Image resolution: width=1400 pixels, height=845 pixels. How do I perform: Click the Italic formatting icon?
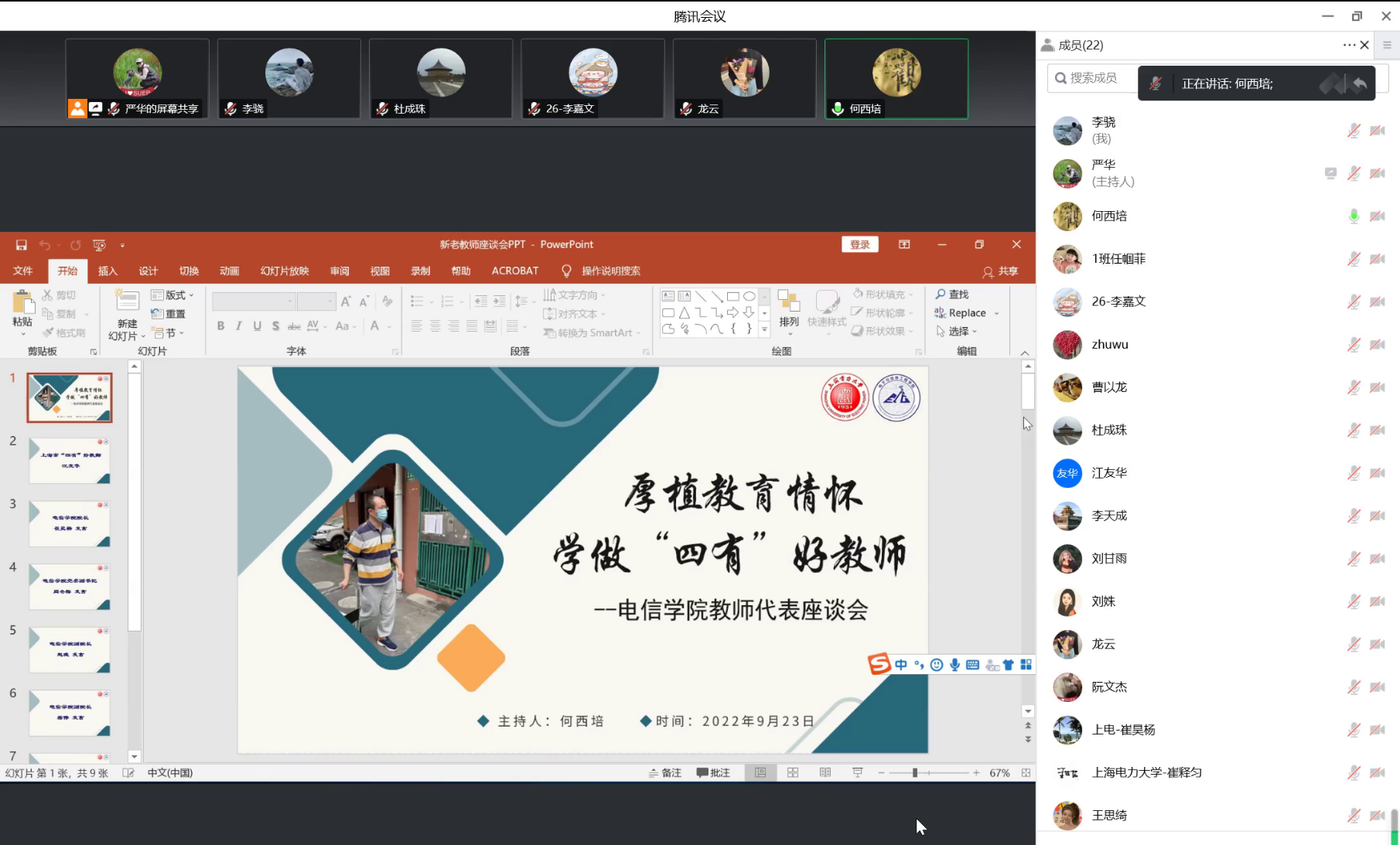(x=239, y=326)
